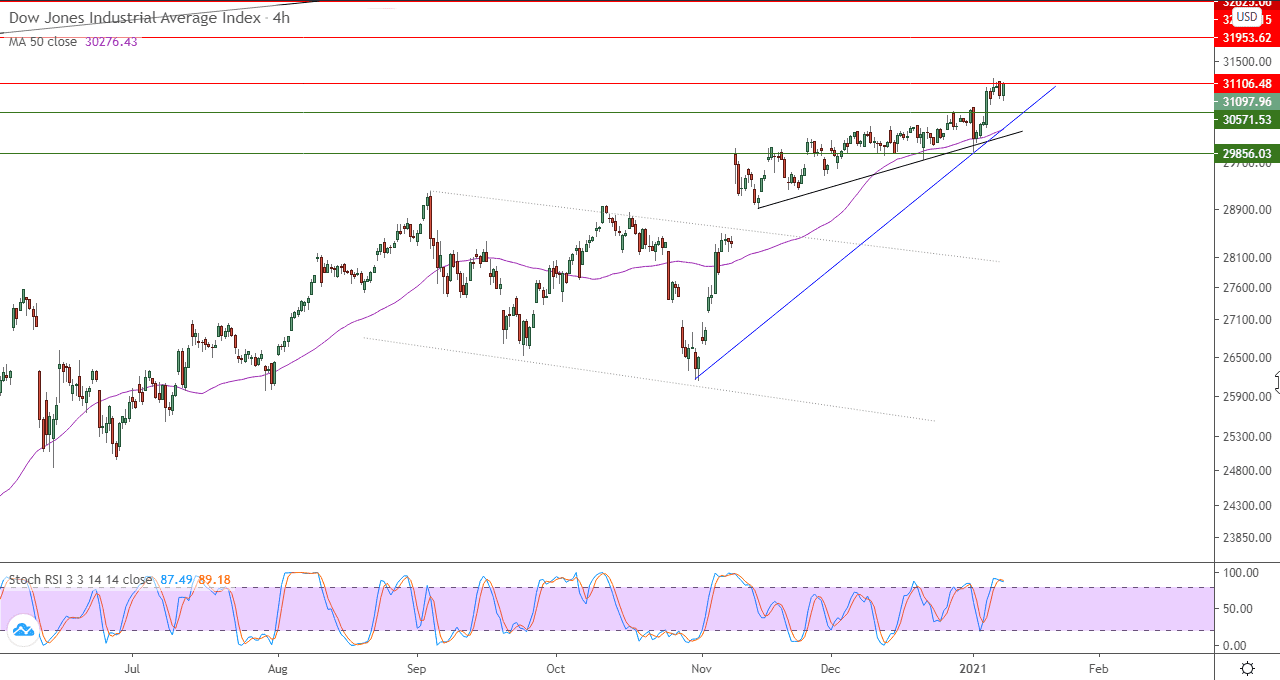The height and width of the screenshot is (680, 1280).
Task: Click the Stoch RSI K value 87.49
Action: click(176, 579)
